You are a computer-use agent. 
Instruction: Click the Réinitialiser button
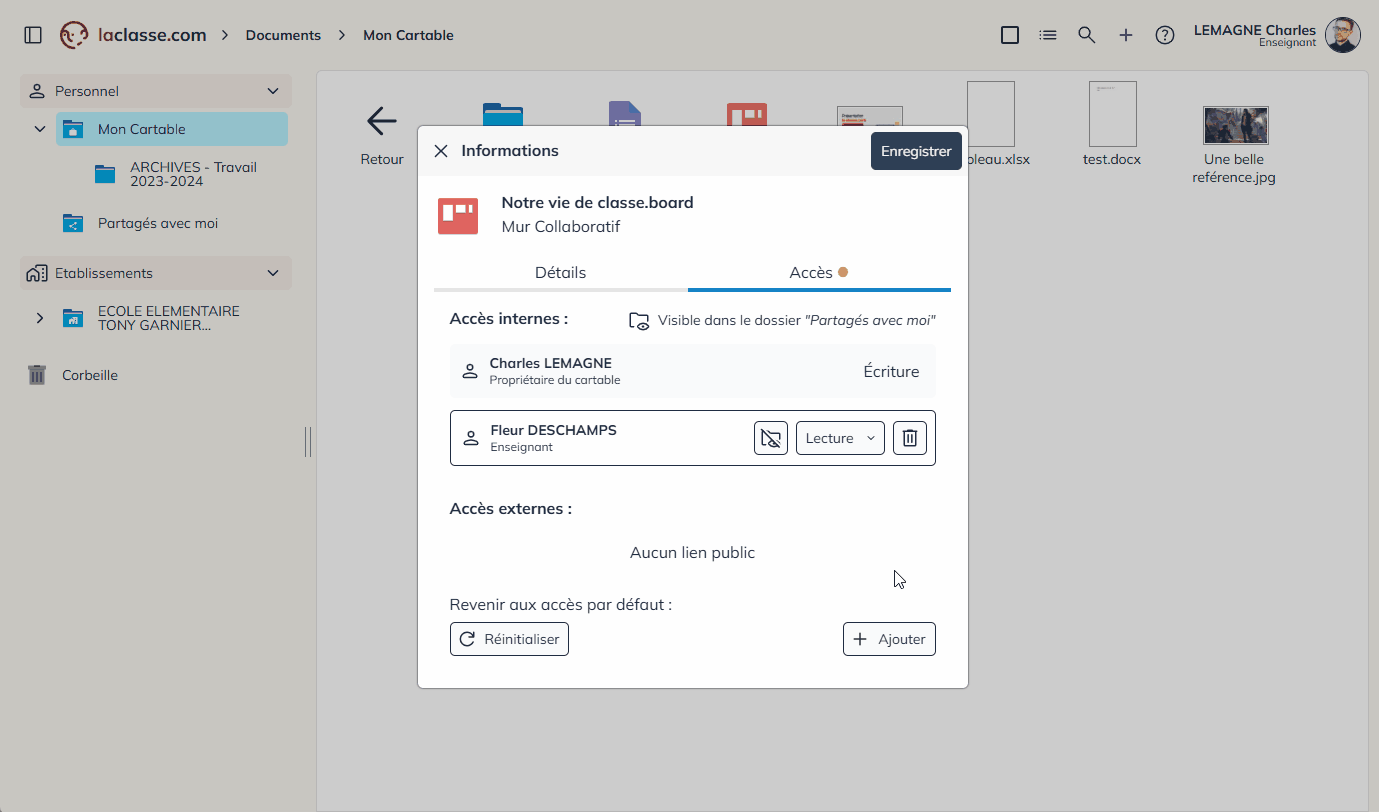pyautogui.click(x=509, y=639)
